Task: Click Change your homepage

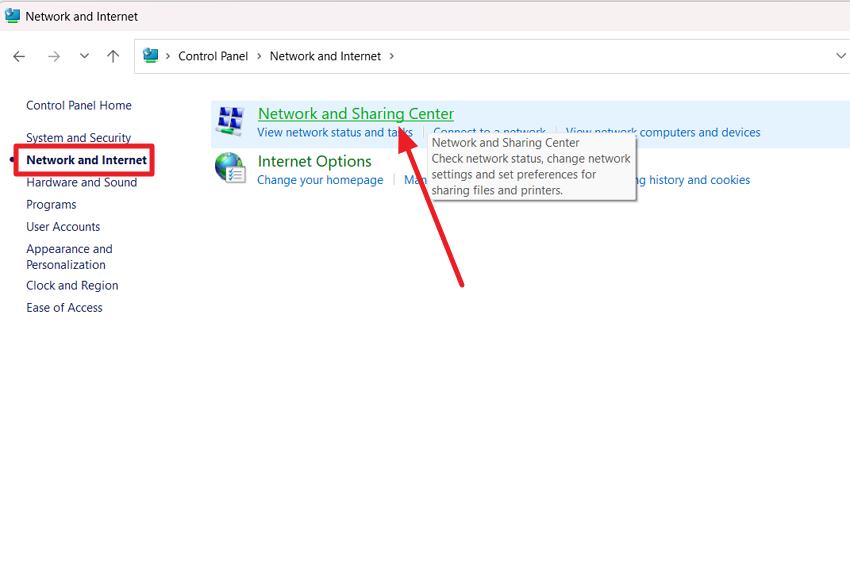Action: 320,179
